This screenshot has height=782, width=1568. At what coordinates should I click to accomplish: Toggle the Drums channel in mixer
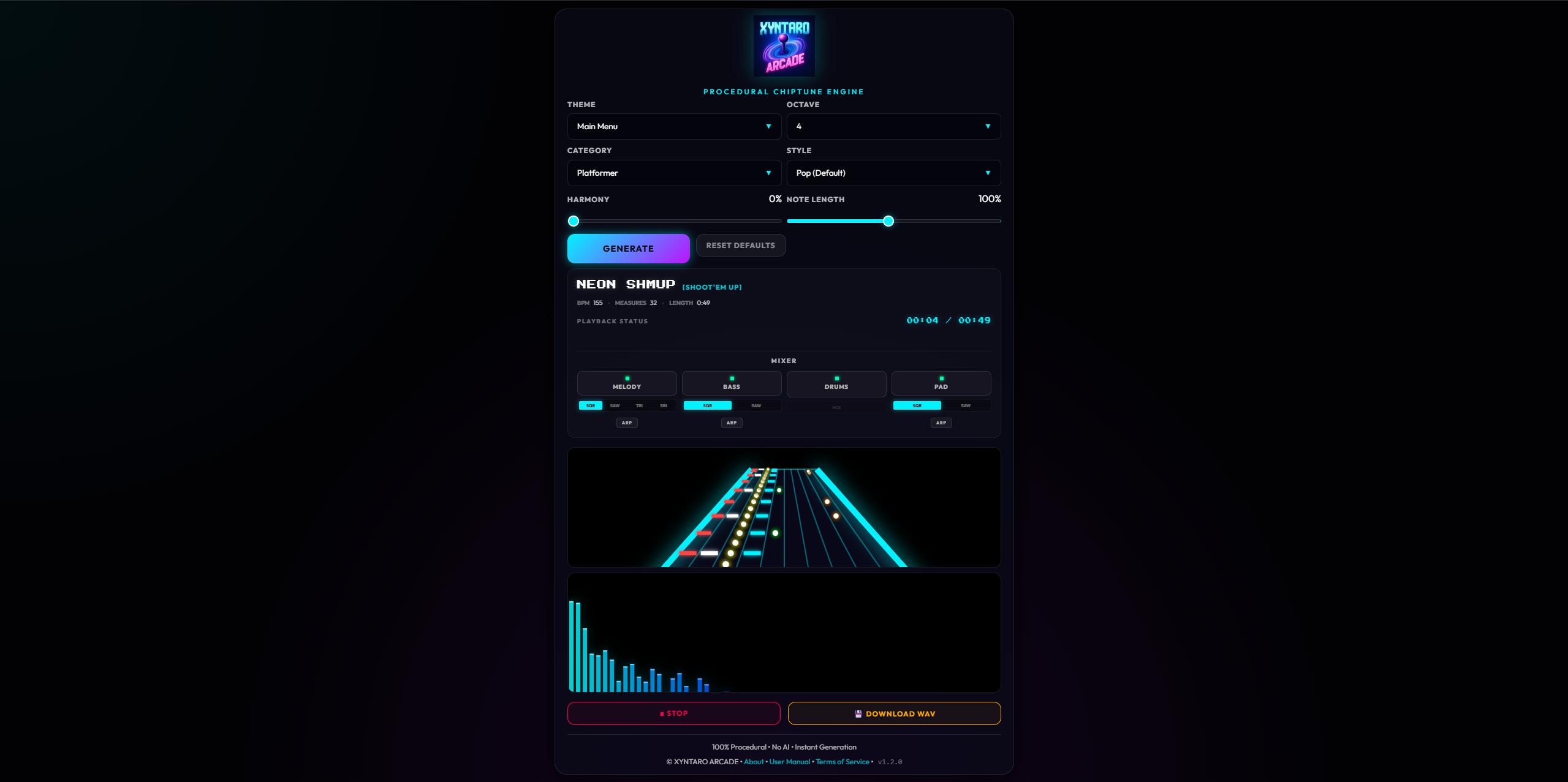[836, 383]
